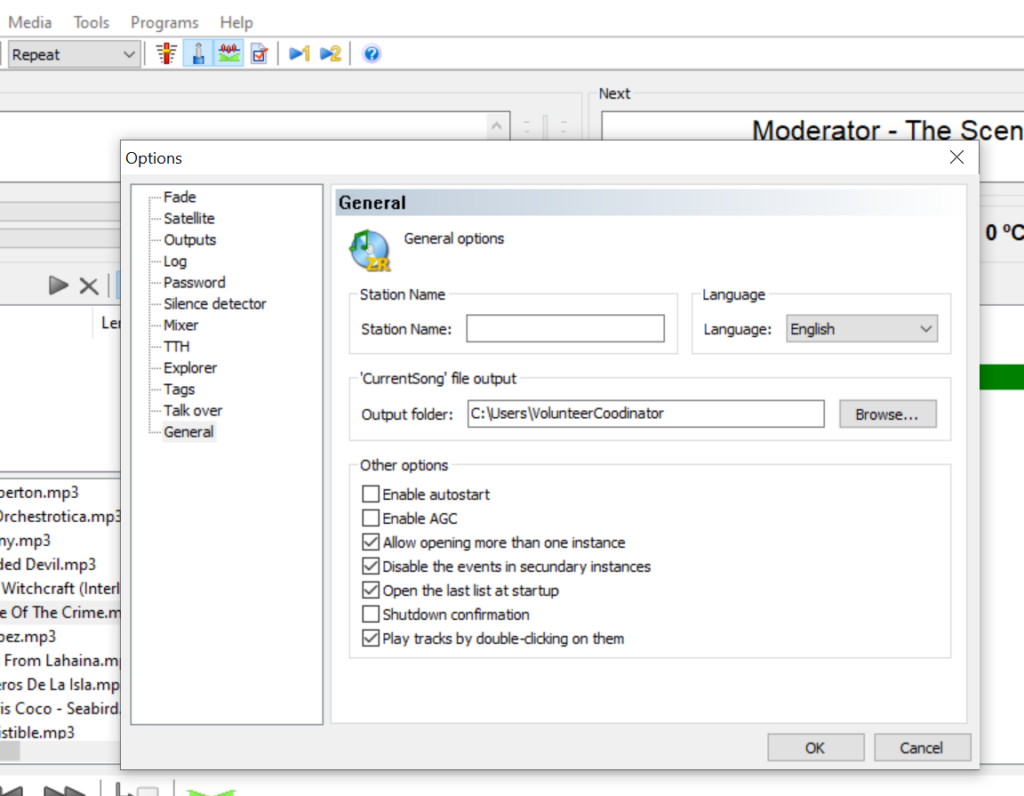1024x796 pixels.
Task: Click the Station Name text field
Action: (x=565, y=329)
